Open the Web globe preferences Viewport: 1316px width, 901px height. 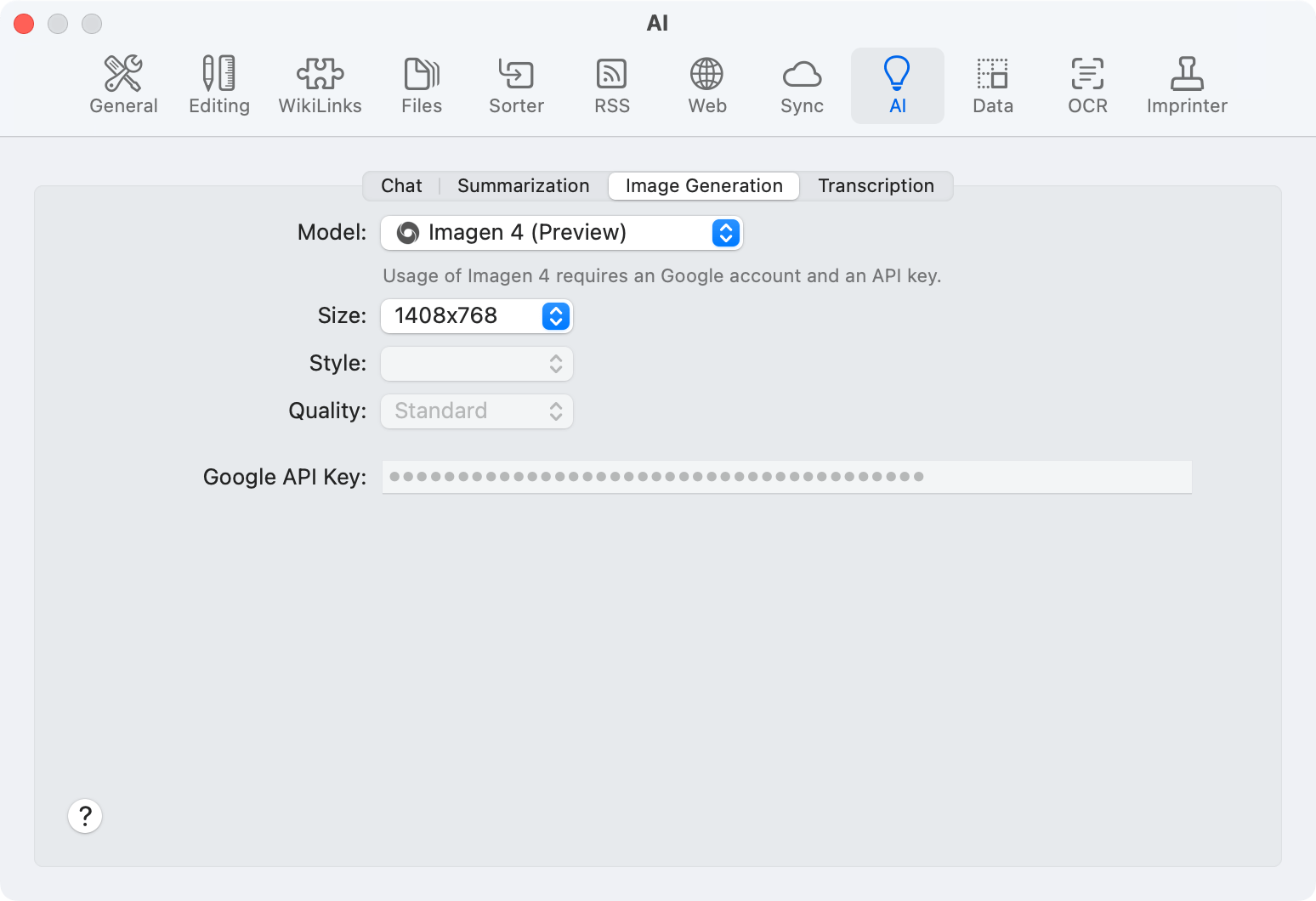pos(706,85)
